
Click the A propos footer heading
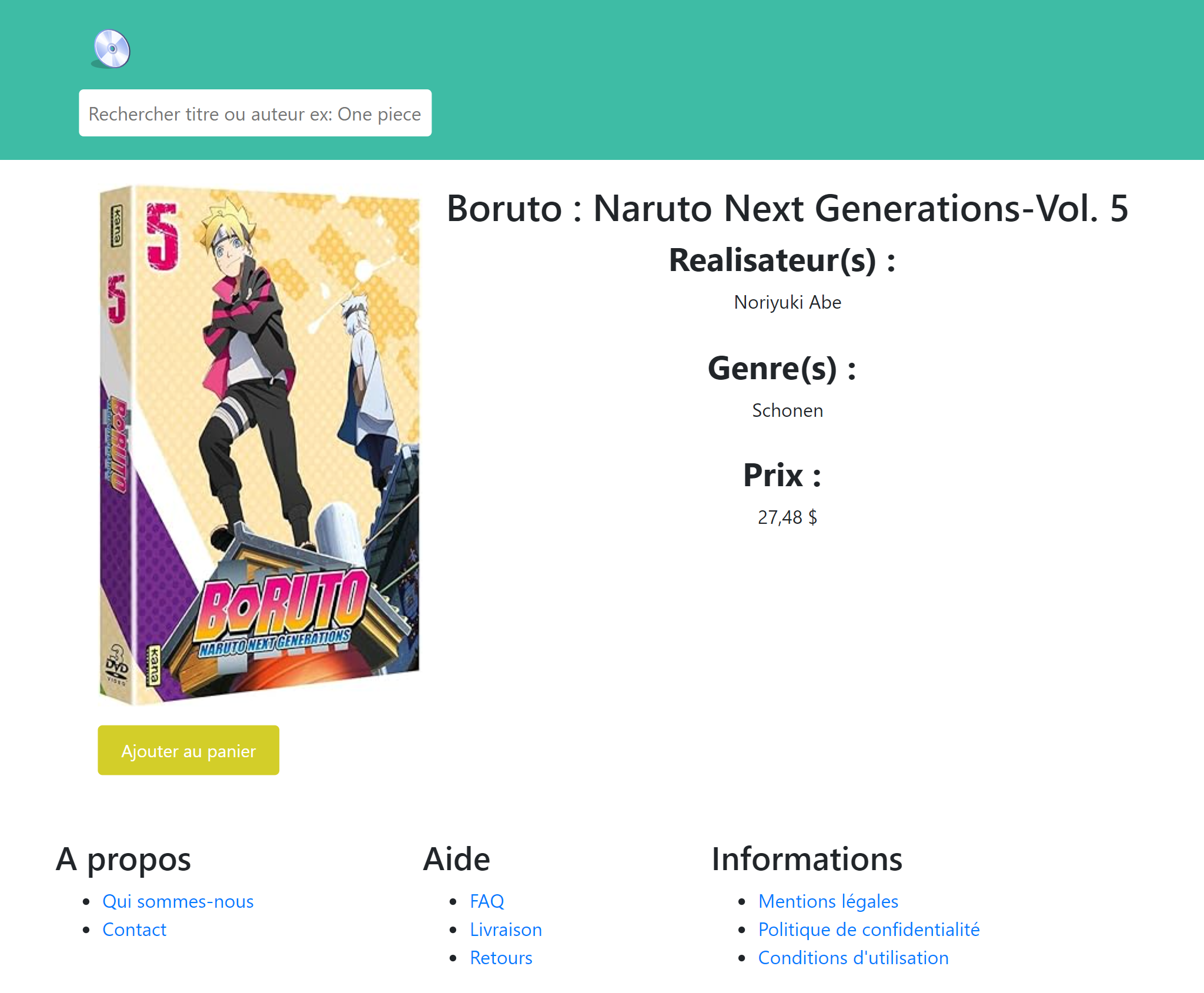tap(123, 859)
